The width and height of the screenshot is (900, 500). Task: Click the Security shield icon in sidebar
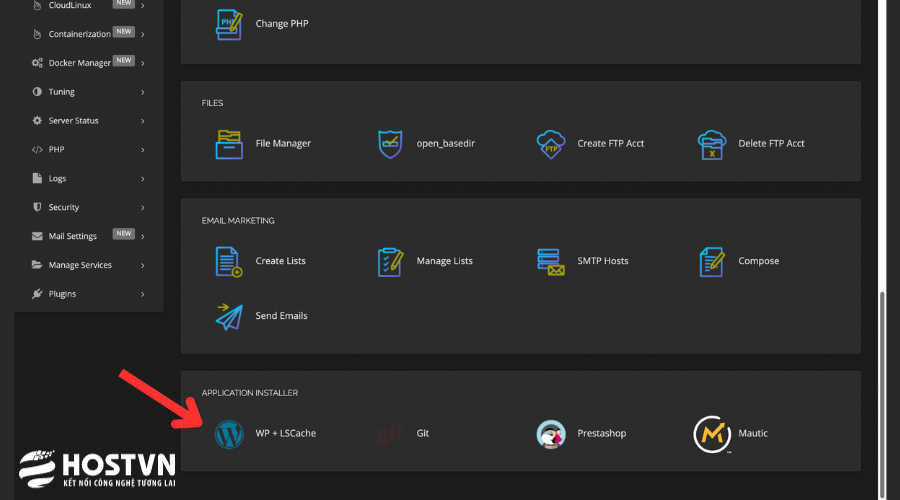click(x=37, y=207)
